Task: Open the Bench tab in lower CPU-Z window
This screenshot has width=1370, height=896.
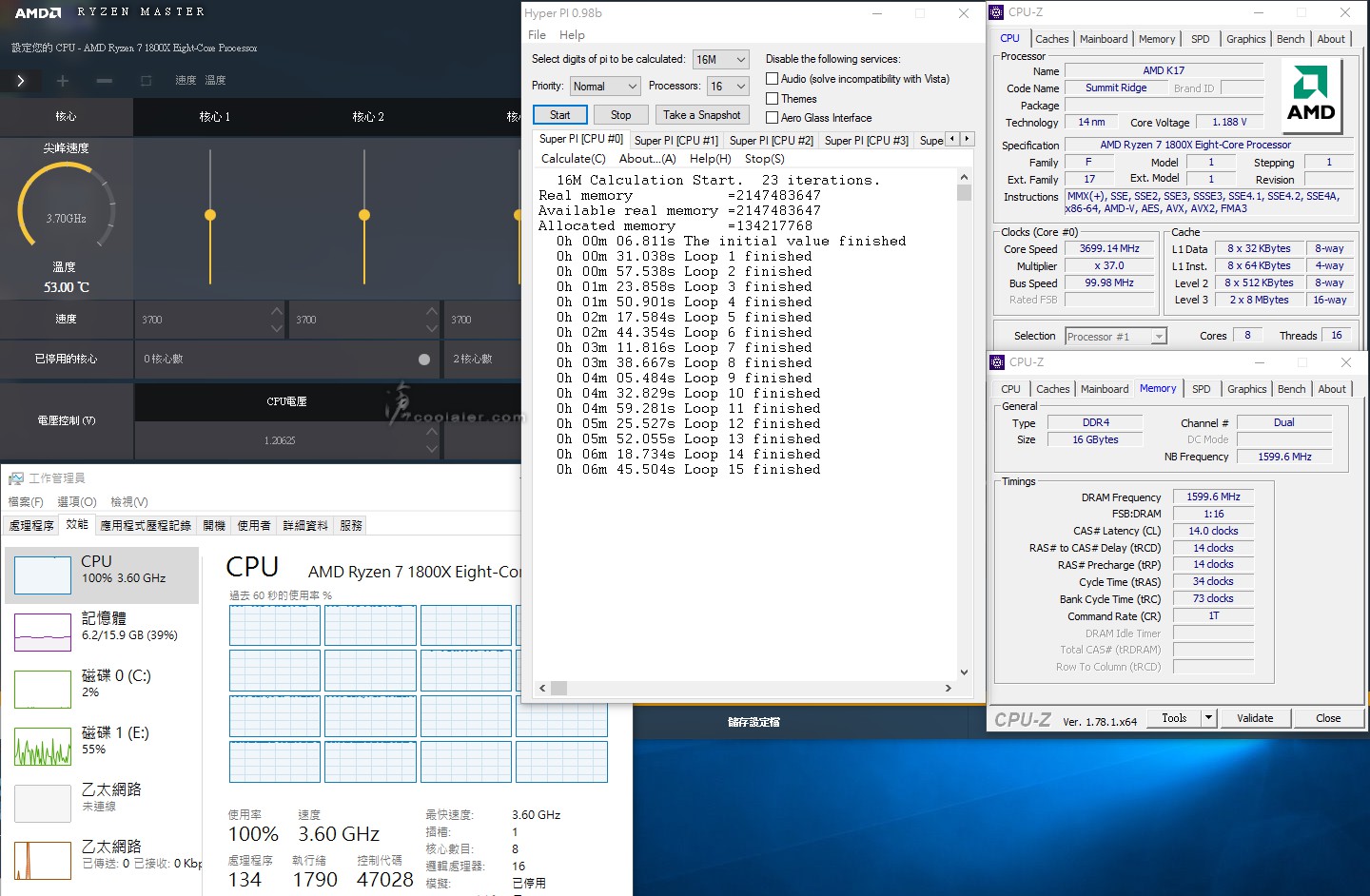Action: pos(1291,389)
